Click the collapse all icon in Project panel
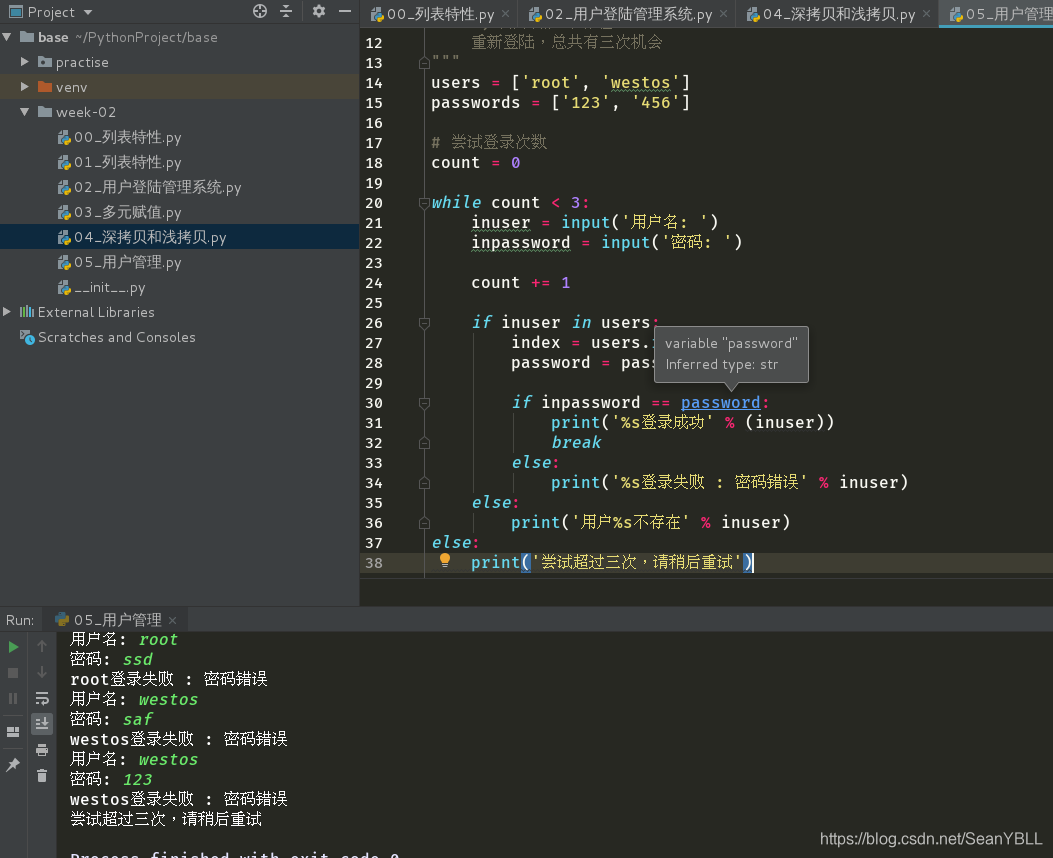 click(286, 11)
